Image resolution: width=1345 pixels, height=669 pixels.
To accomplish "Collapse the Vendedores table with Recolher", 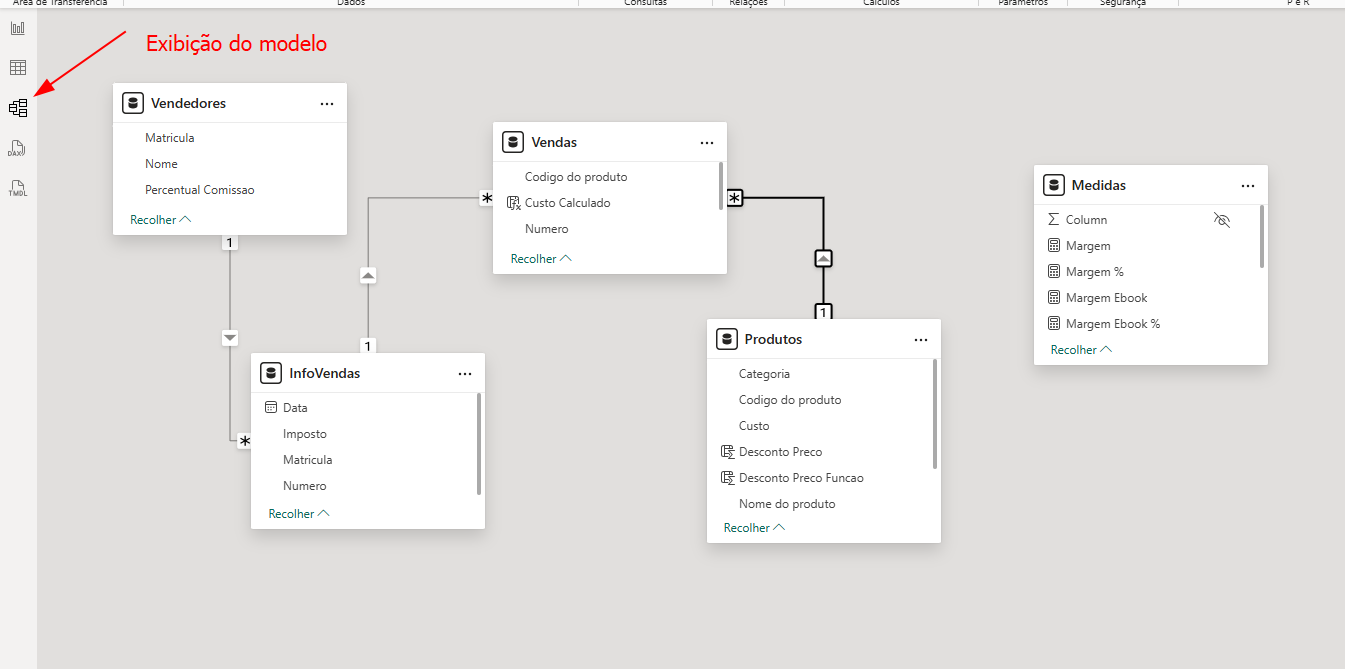I will point(160,219).
